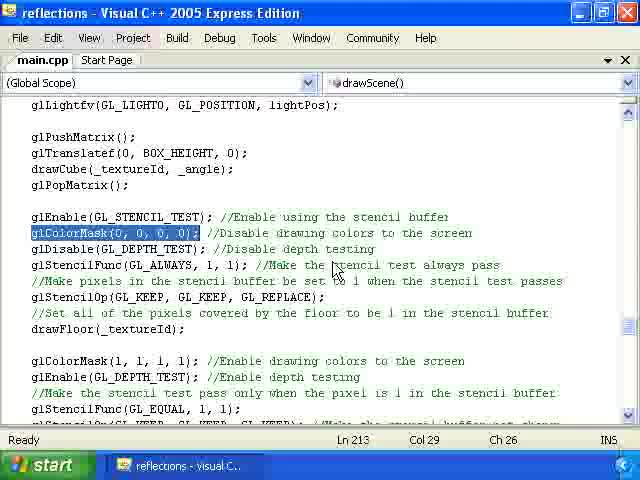Screen dimensions: 640x480
Task: Click the Ln 213 status bar entry
Action: (353, 440)
